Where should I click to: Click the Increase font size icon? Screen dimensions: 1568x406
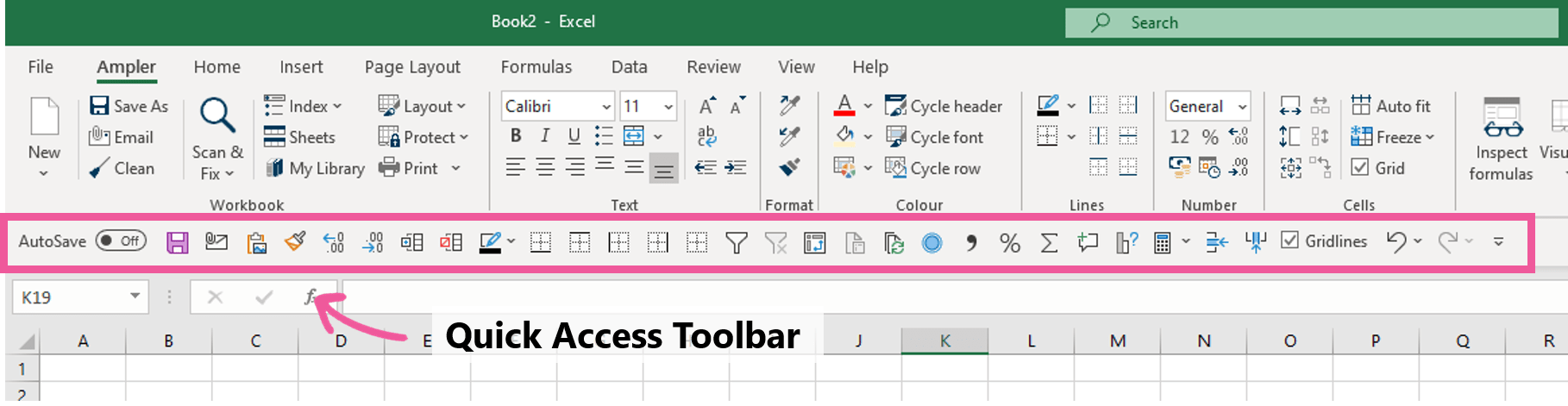click(707, 106)
